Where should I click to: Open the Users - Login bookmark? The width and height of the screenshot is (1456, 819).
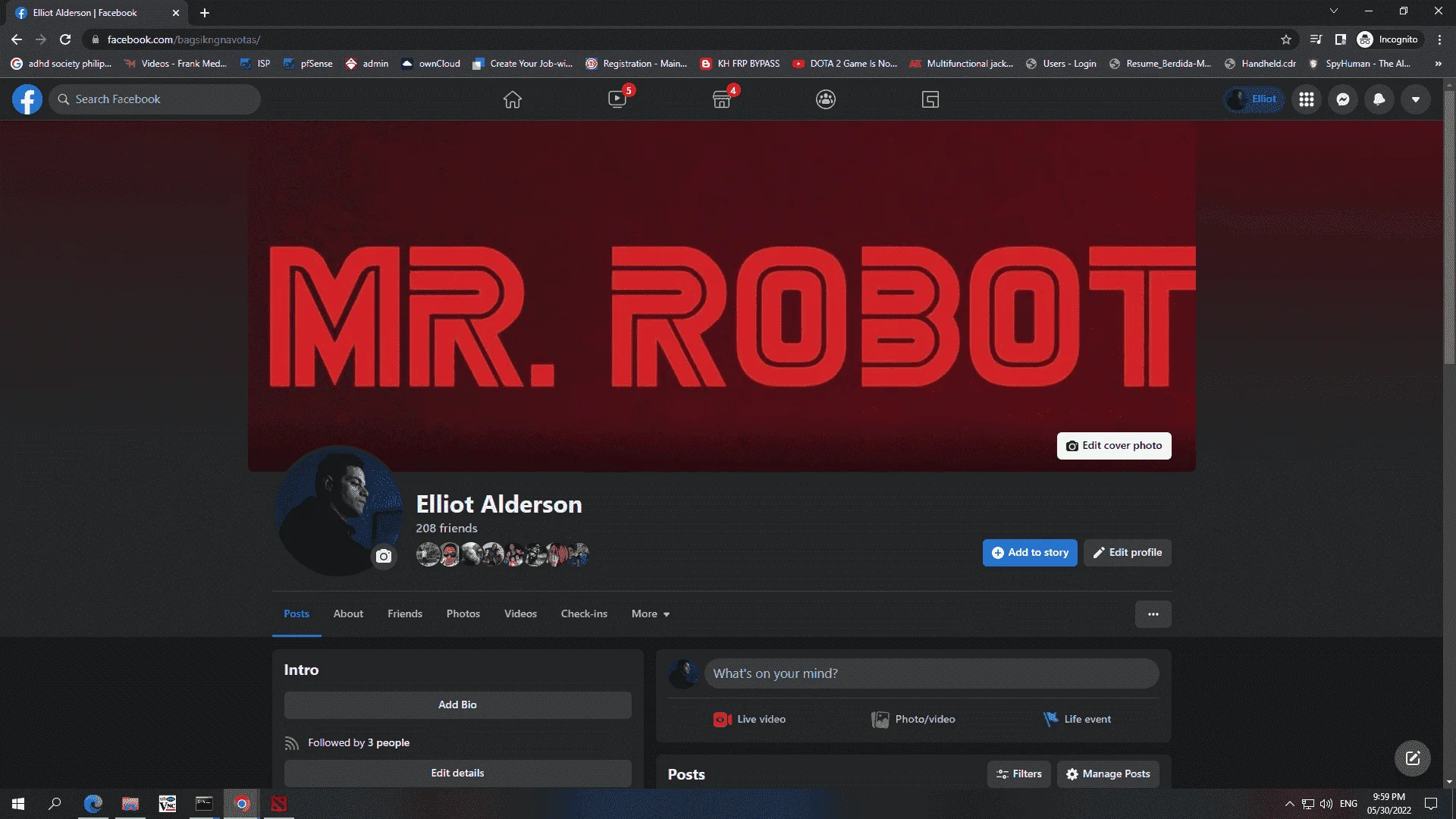[1061, 64]
